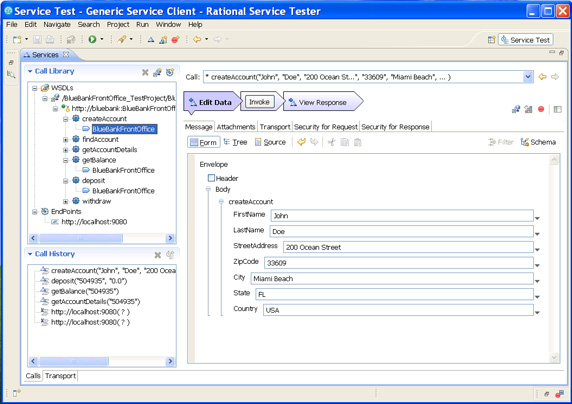The height and width of the screenshot is (404, 572).
Task: Click the StreetAddress input field
Action: tap(408, 247)
